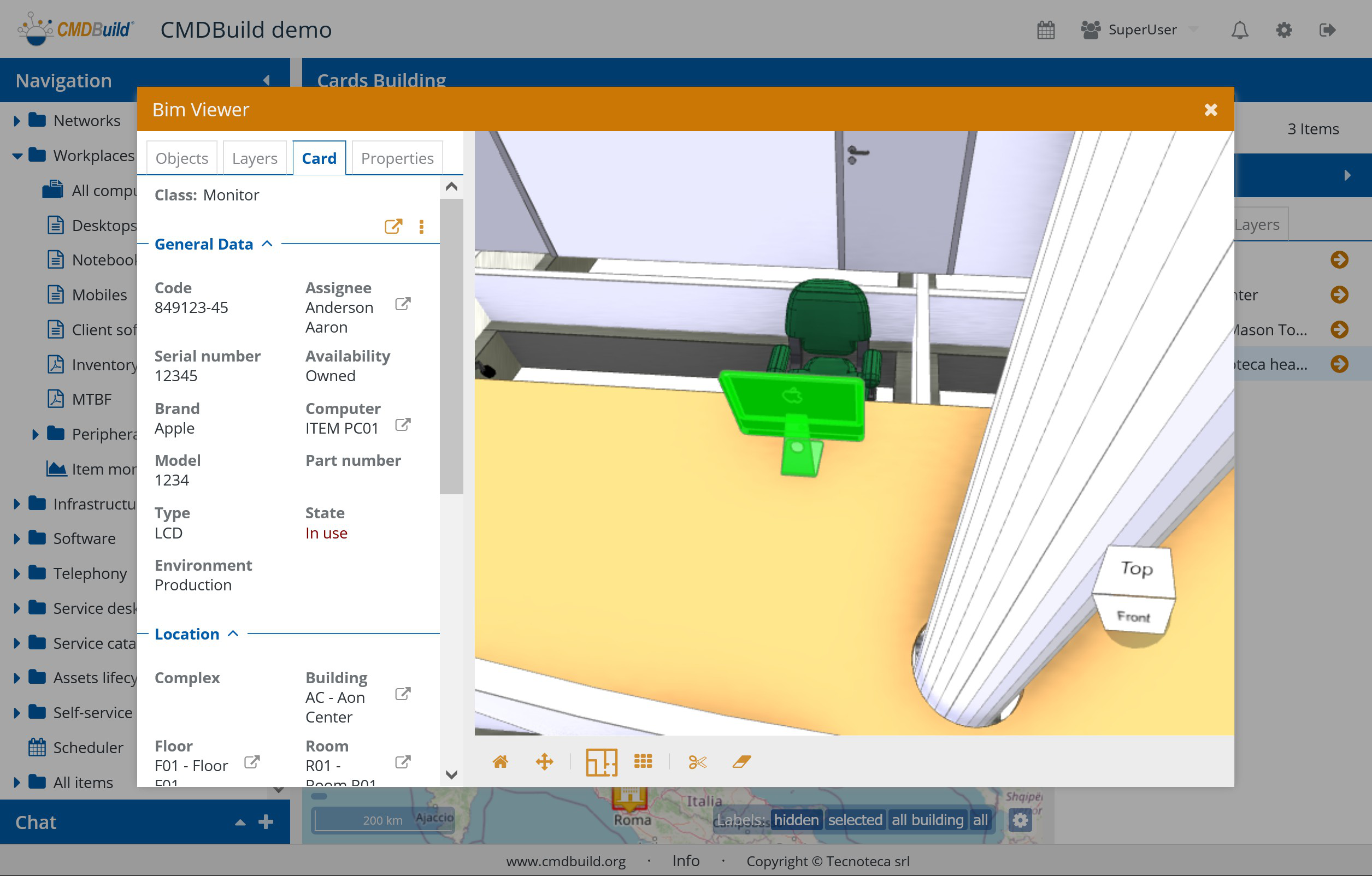Expand the Networks folder in navigation

(17, 121)
